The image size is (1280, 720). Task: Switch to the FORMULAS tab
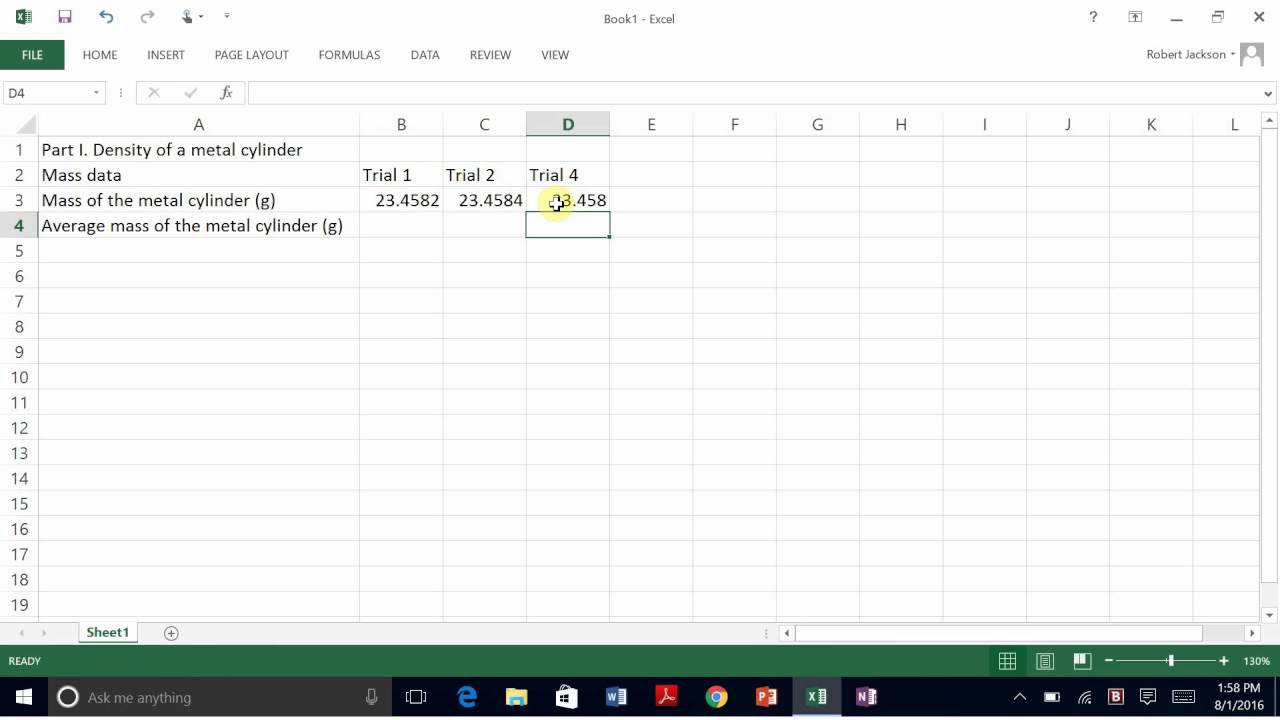click(349, 55)
